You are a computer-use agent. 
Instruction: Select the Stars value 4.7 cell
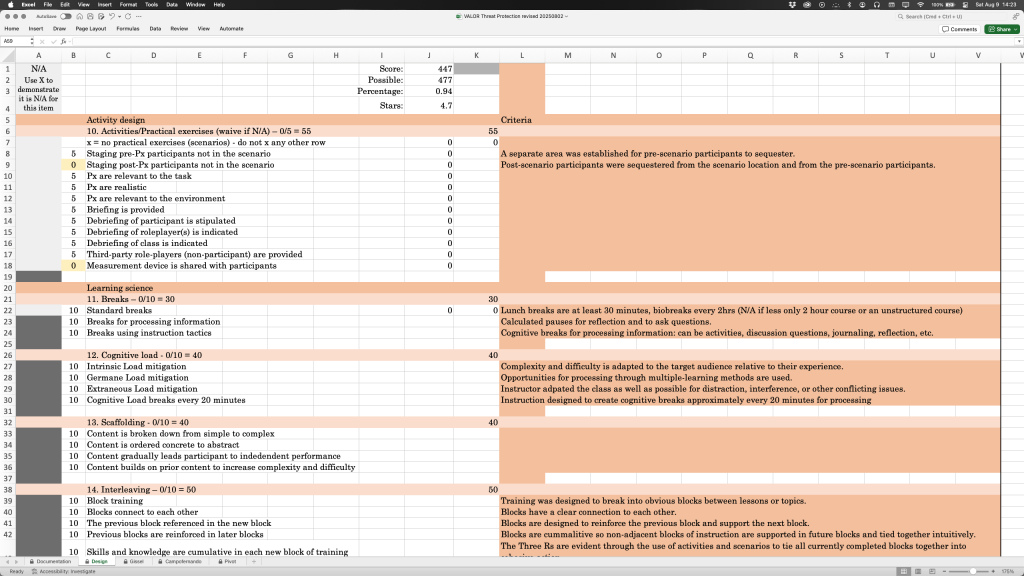point(429,105)
